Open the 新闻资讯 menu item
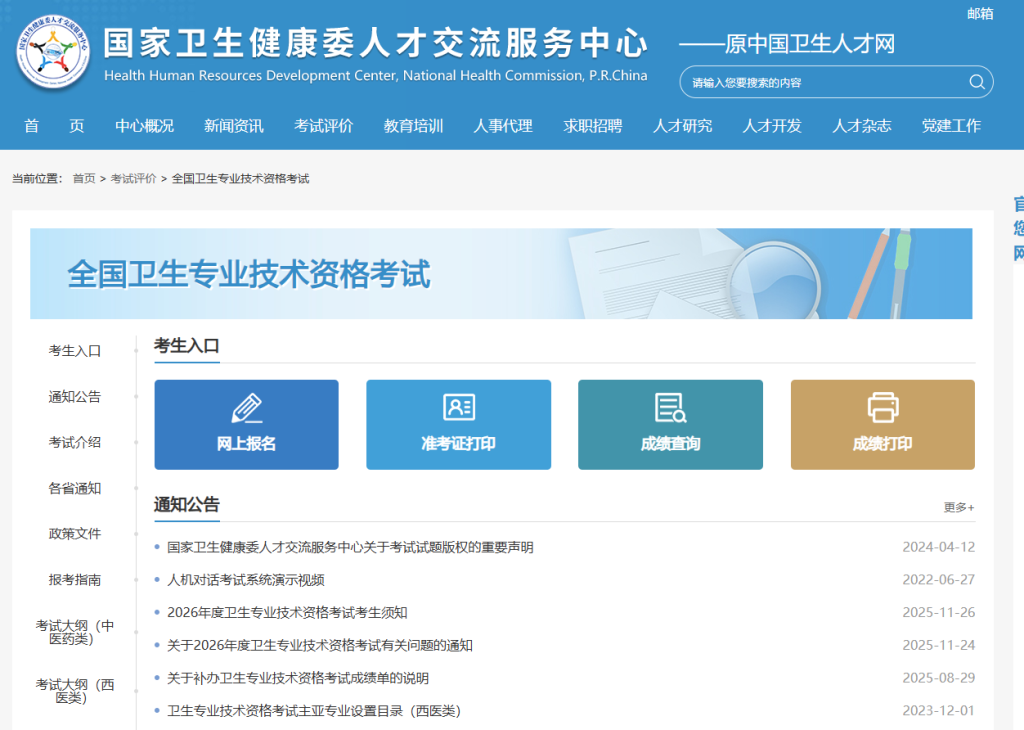The height and width of the screenshot is (730, 1024). [x=233, y=126]
